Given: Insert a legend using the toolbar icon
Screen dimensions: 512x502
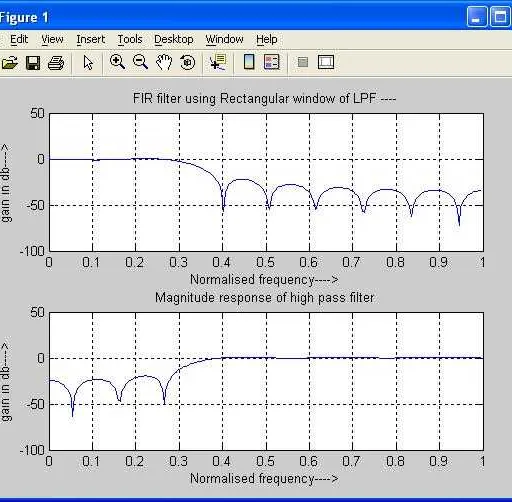Looking at the screenshot, I should 272,62.
